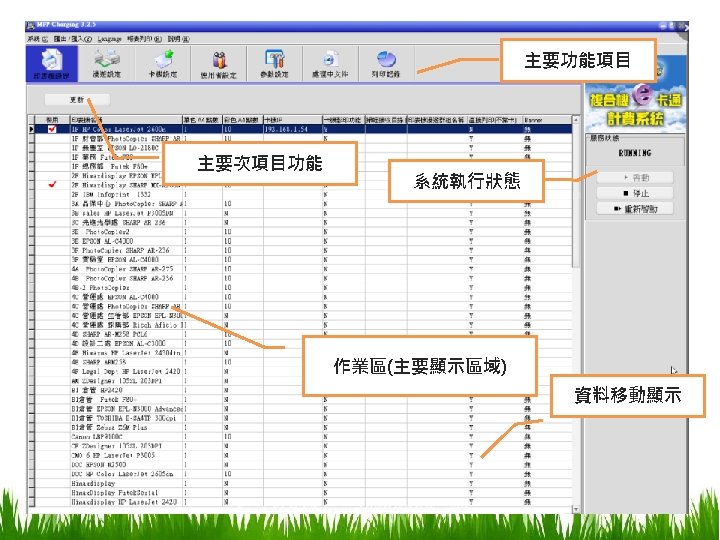Click the table scrollbar down arrow

click(x=576, y=509)
